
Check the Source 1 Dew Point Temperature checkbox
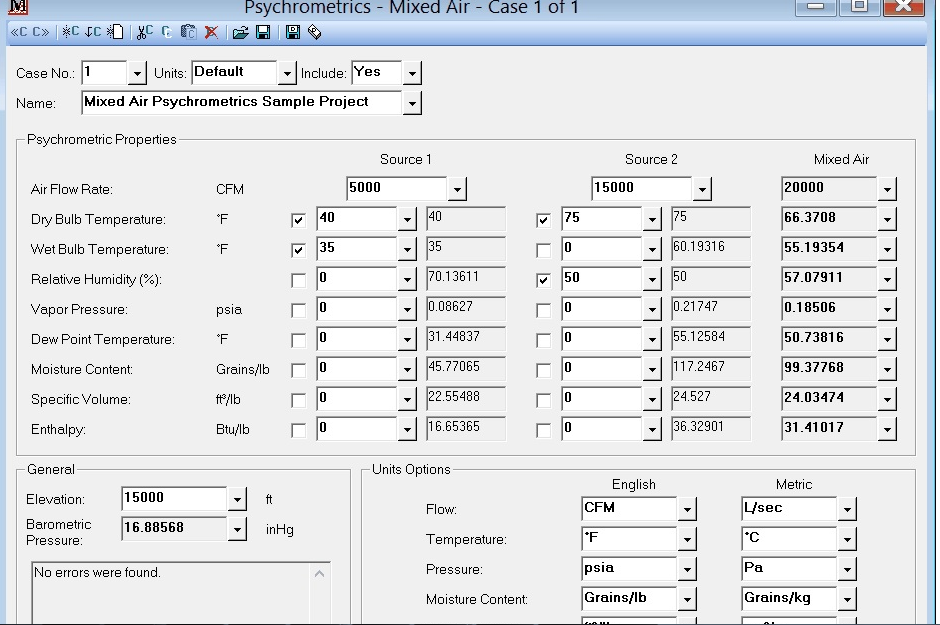(298, 340)
